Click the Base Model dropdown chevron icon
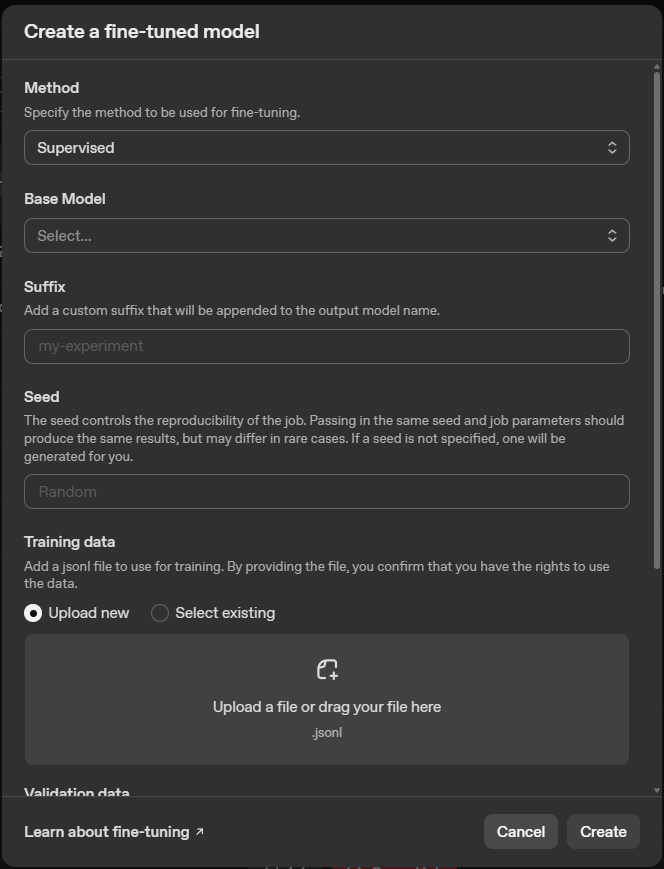 (x=613, y=235)
